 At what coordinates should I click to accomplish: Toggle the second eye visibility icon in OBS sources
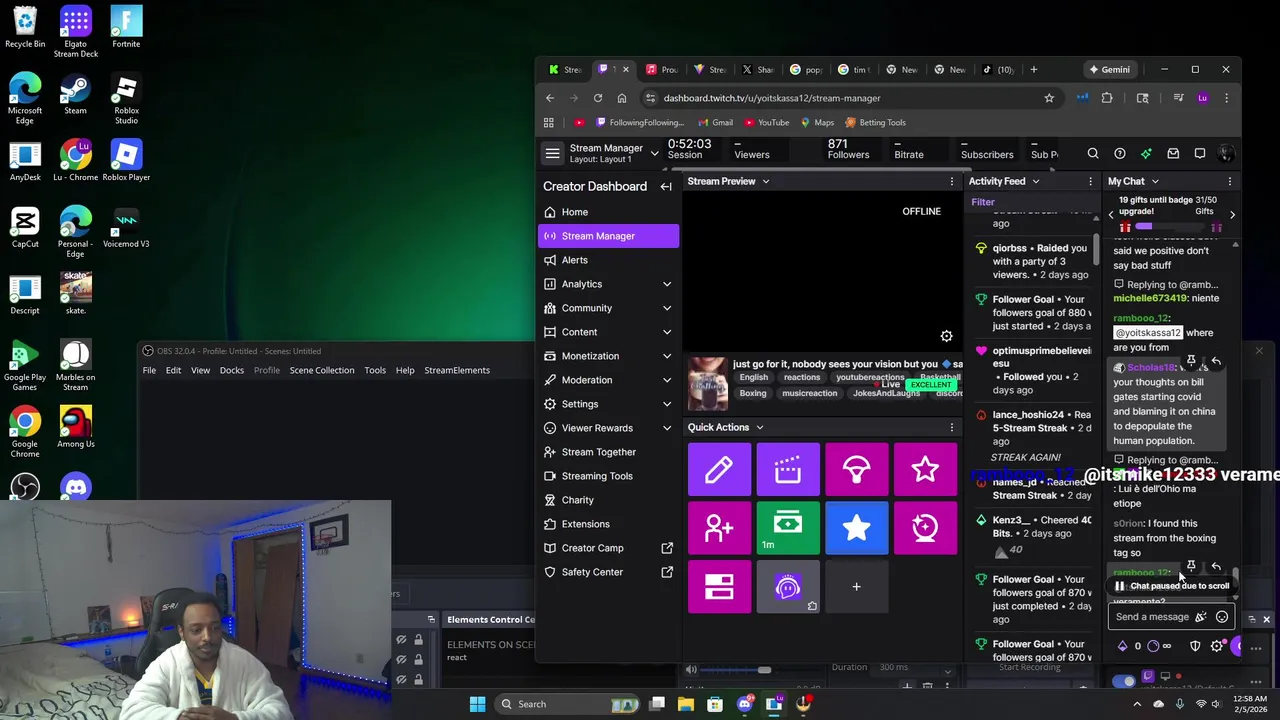tap(401, 660)
